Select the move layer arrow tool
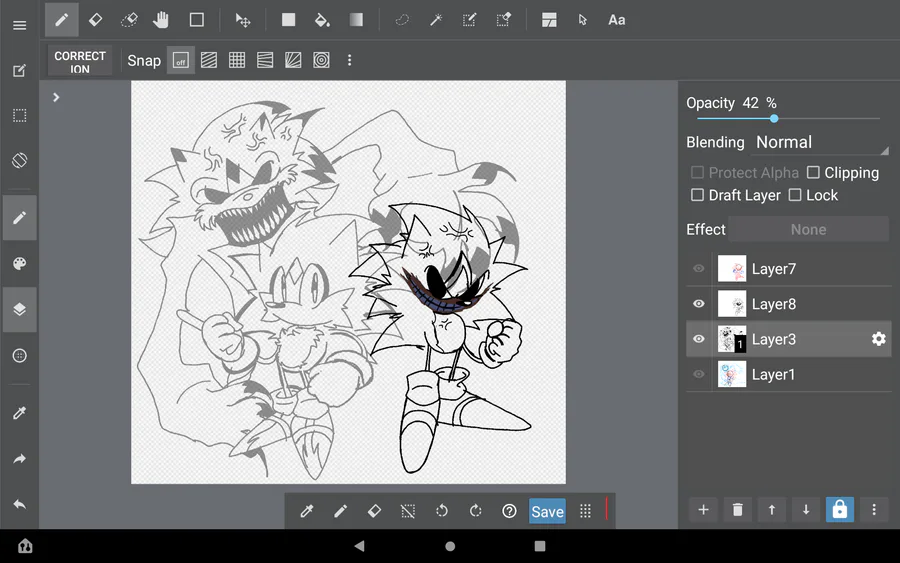Screen dimensions: 900x563 click(243, 21)
